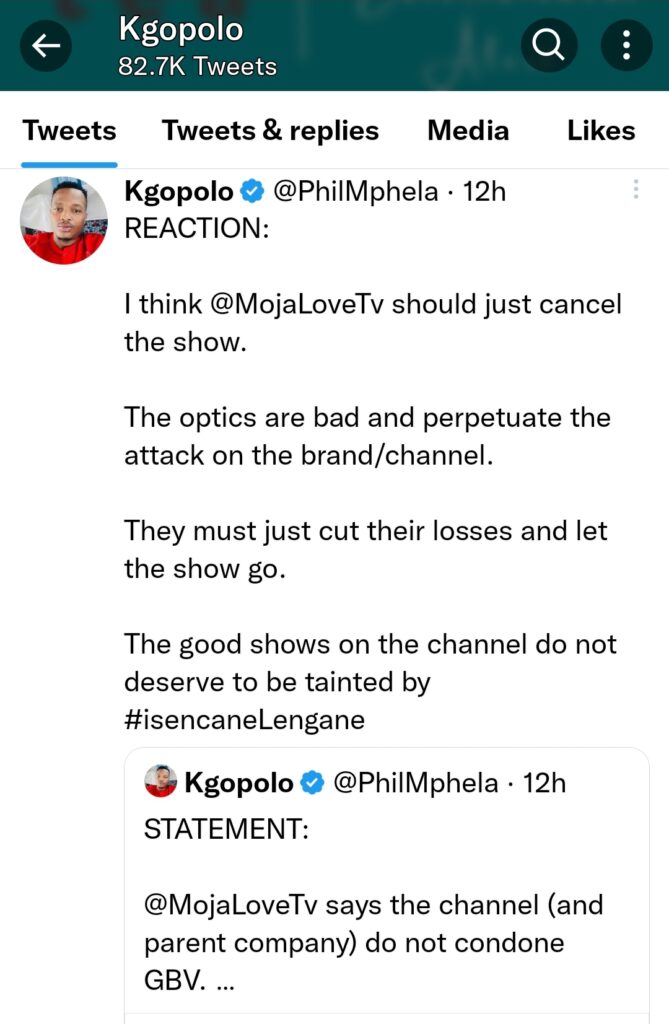Open the Media tab
Image resolution: width=669 pixels, height=1024 pixels.
467,131
